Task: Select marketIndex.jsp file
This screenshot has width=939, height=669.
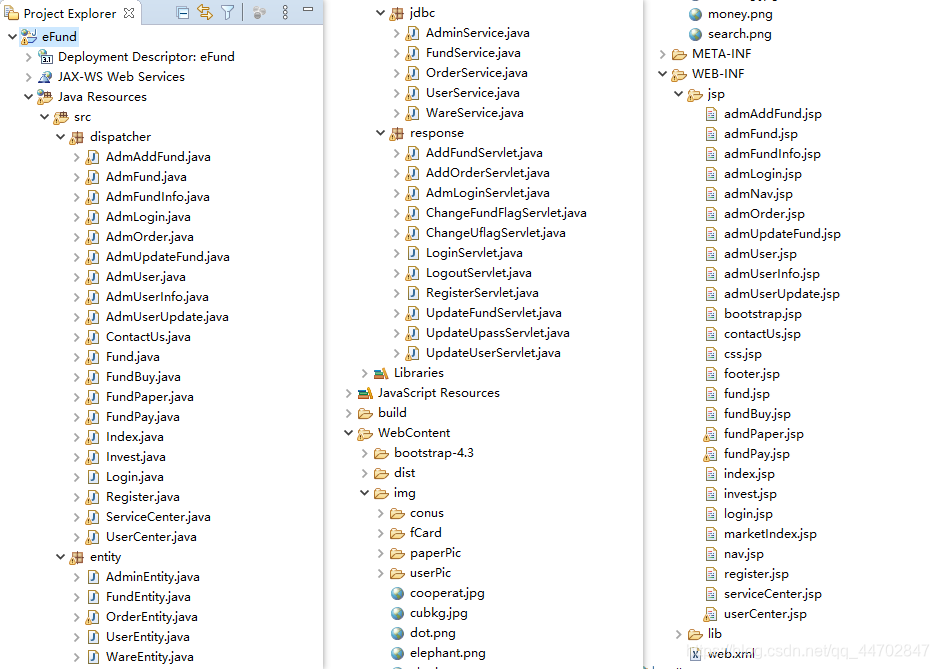Action: coord(770,534)
